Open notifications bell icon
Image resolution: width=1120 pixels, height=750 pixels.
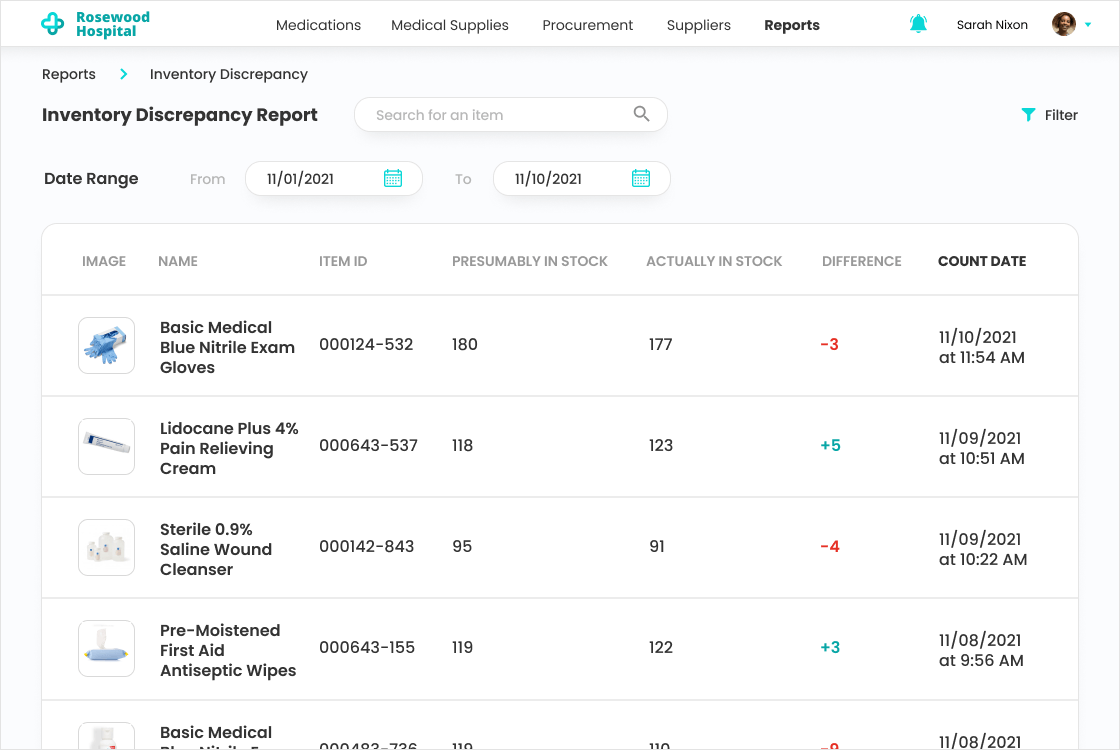pos(918,24)
